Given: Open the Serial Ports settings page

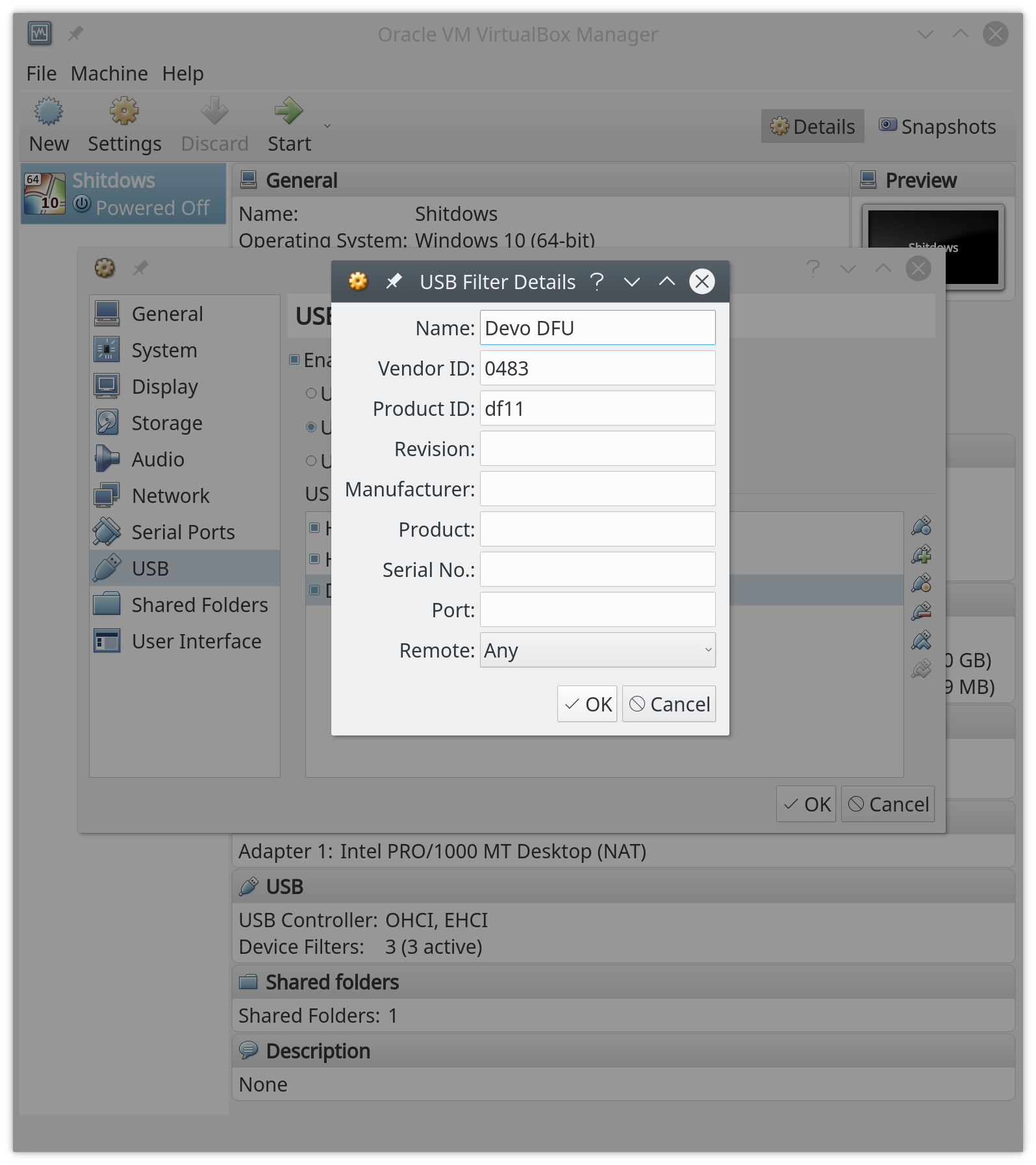Looking at the screenshot, I should point(184,532).
